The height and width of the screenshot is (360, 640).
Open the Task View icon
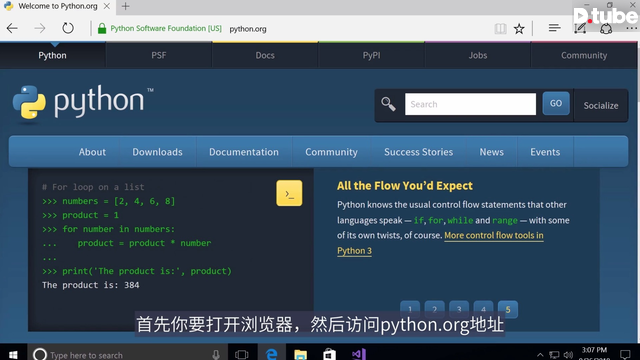(x=242, y=354)
